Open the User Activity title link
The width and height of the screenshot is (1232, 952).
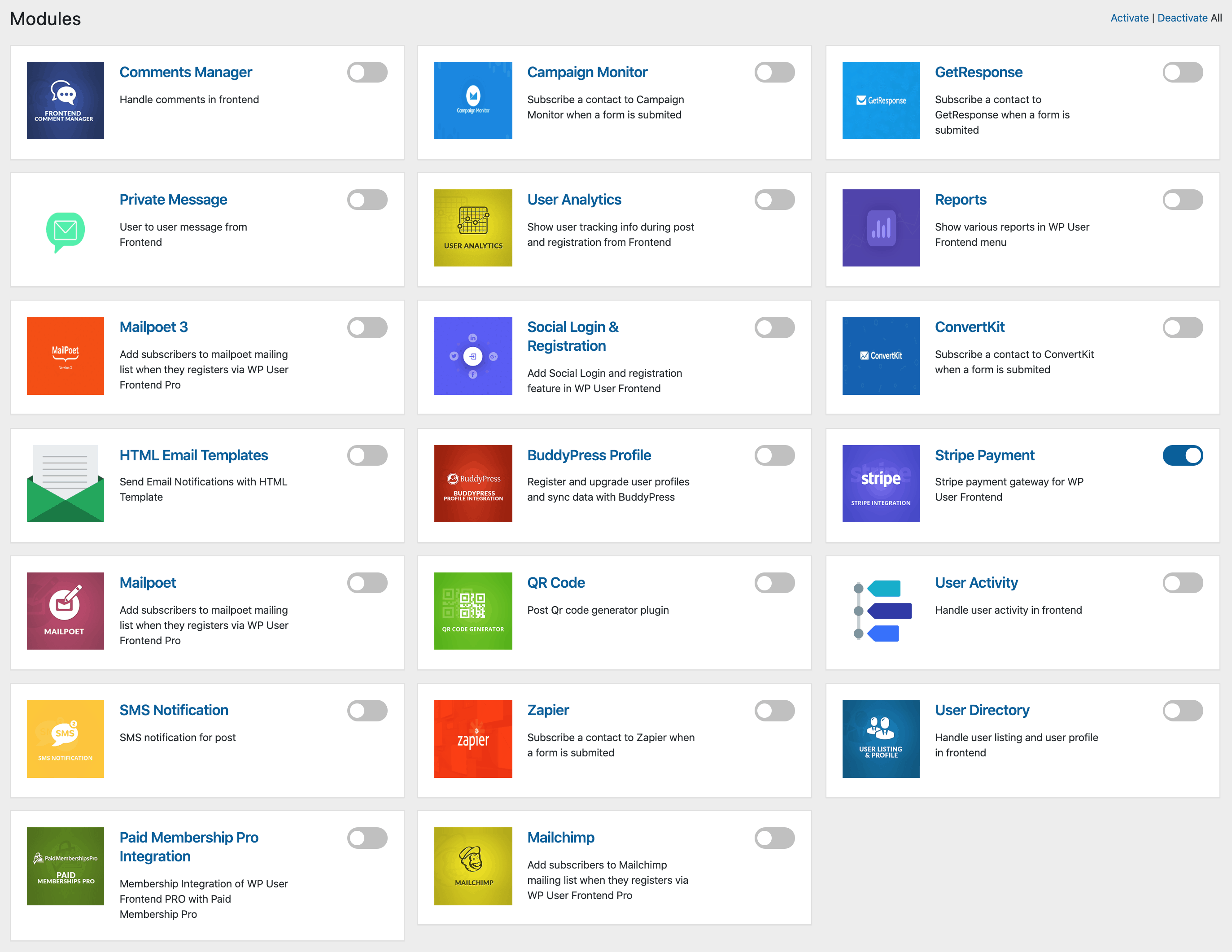point(976,583)
